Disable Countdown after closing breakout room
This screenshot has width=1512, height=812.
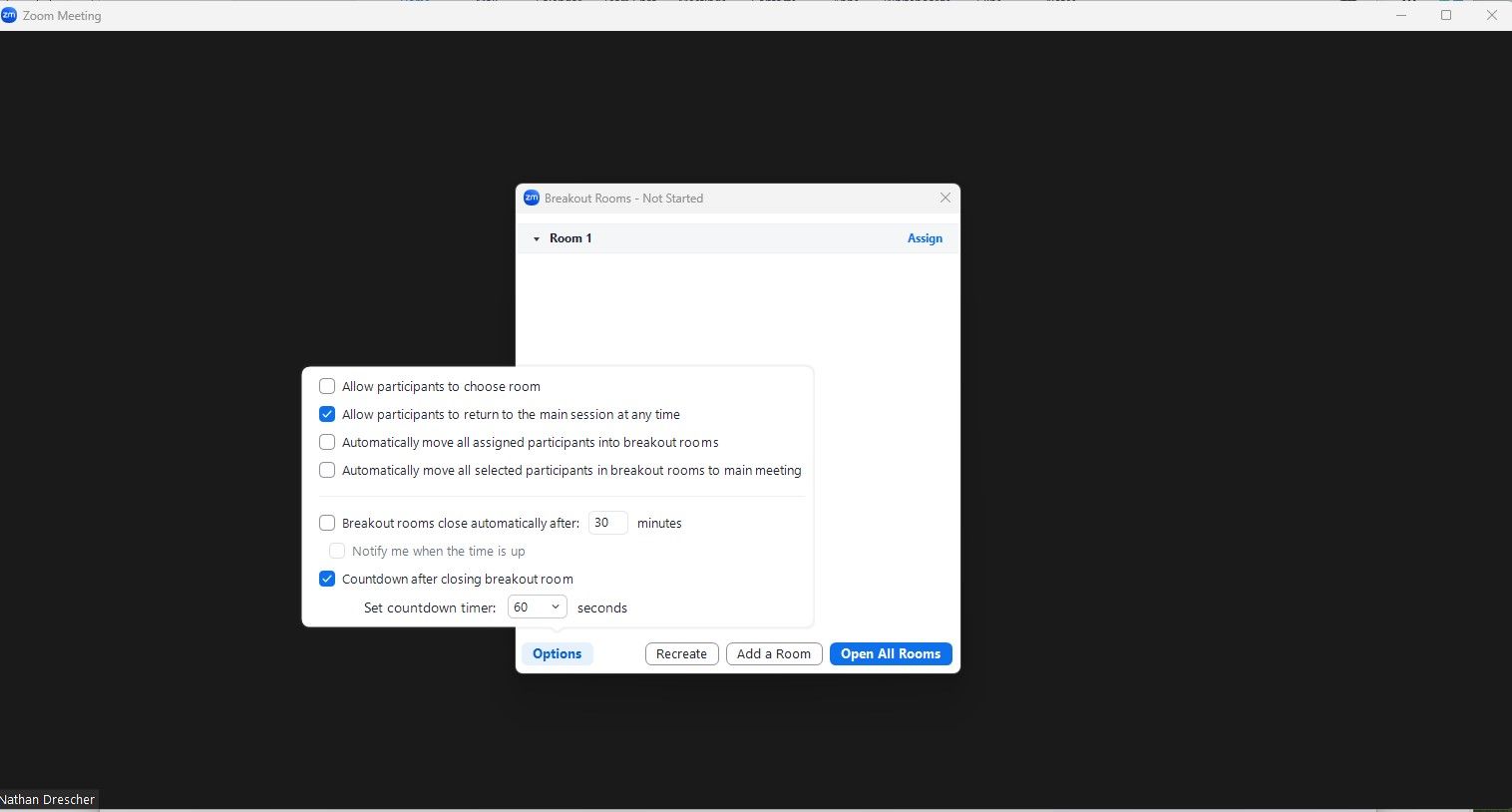click(x=327, y=579)
